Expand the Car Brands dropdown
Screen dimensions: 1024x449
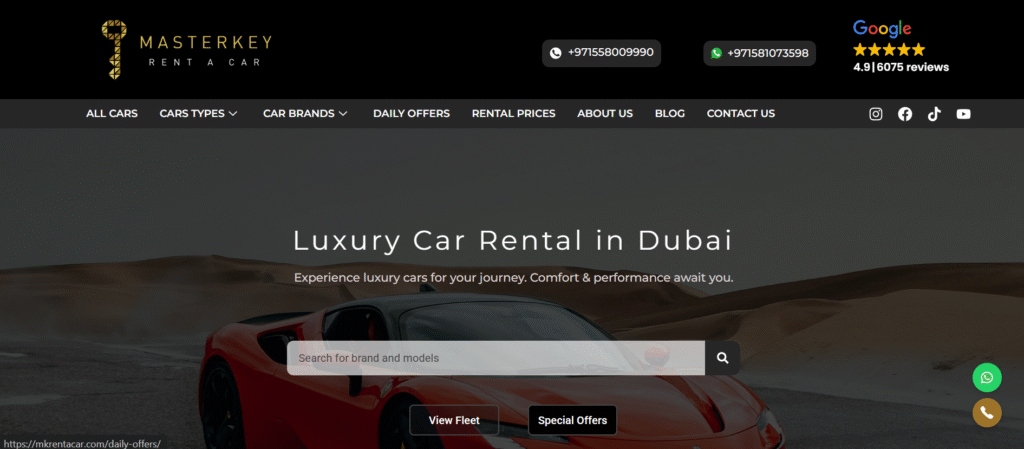(305, 114)
